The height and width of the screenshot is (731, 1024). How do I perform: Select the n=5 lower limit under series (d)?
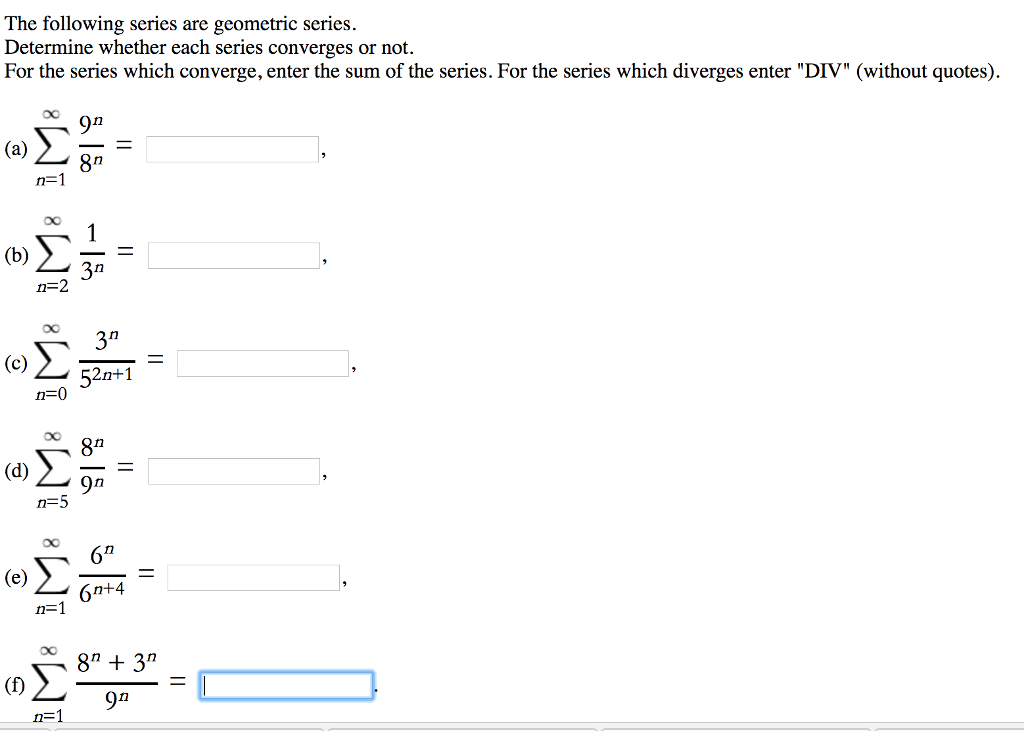point(51,503)
